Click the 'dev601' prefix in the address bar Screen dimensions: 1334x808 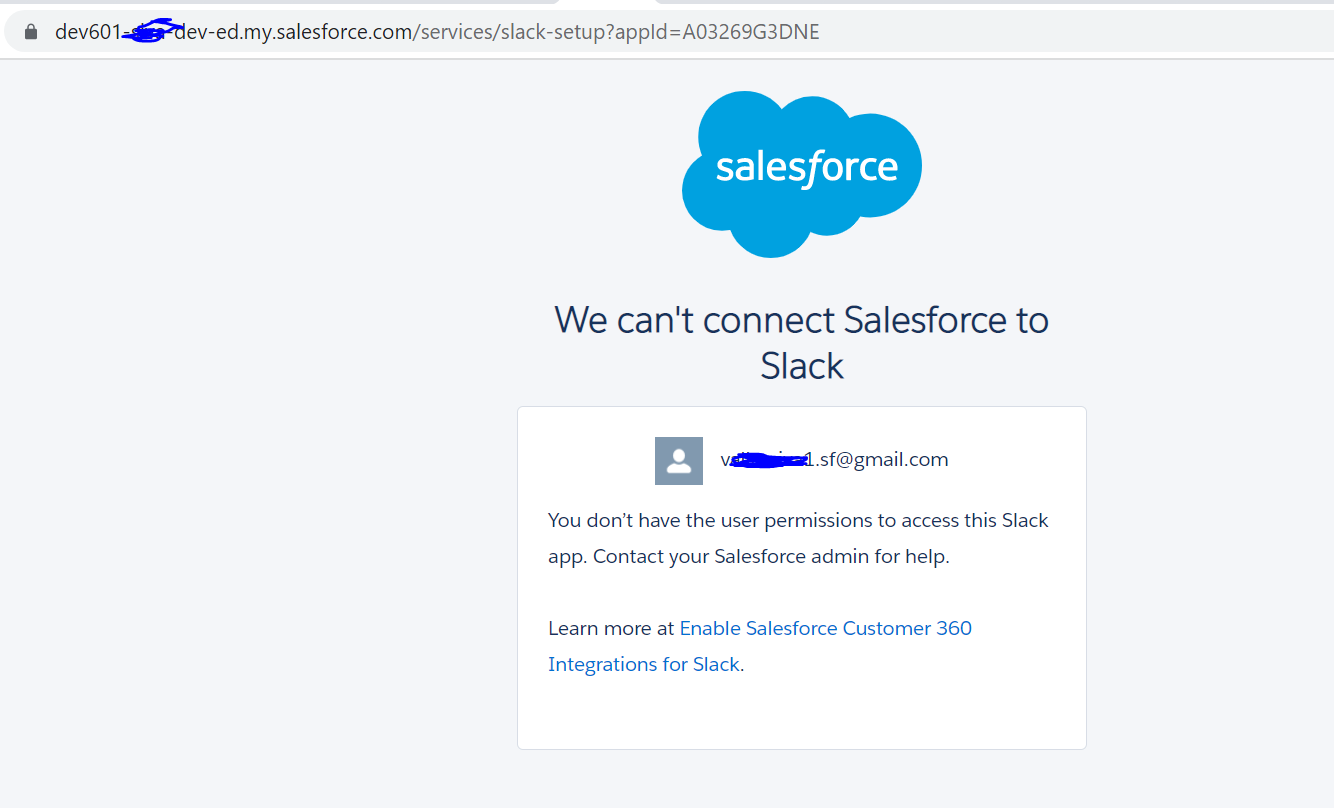[x=86, y=32]
